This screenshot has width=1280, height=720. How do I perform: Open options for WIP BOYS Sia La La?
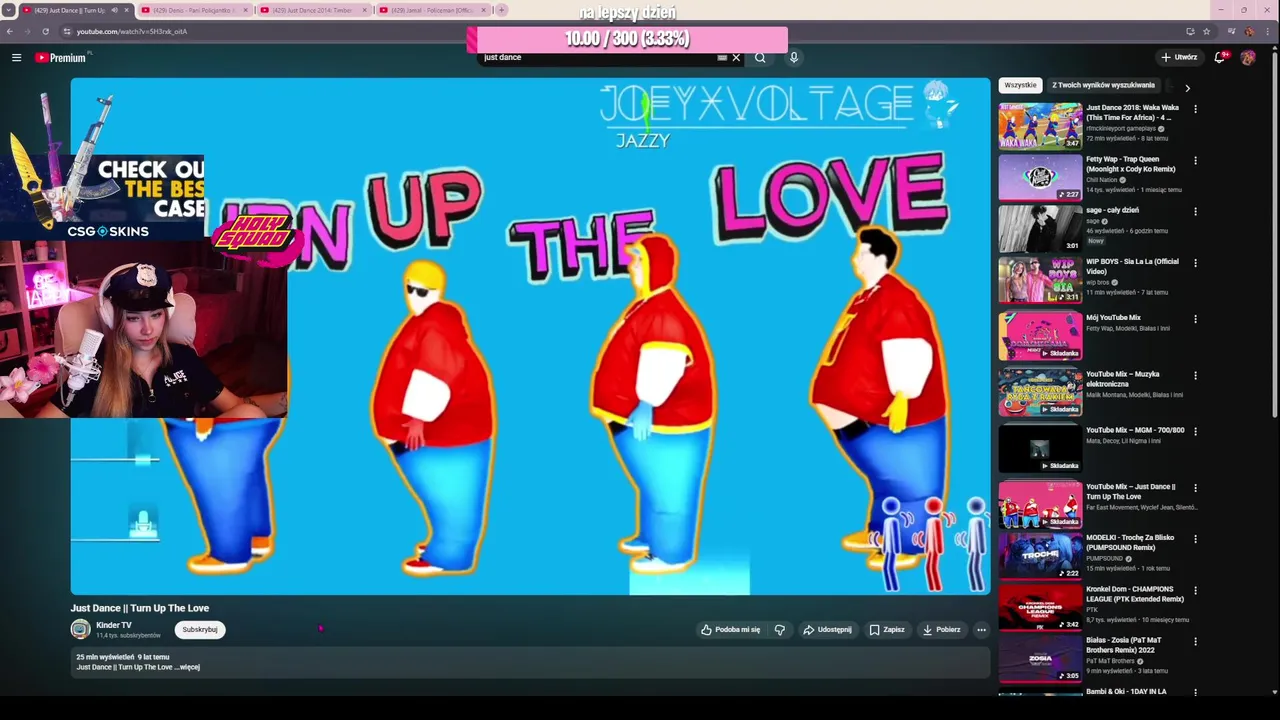pos(1195,263)
